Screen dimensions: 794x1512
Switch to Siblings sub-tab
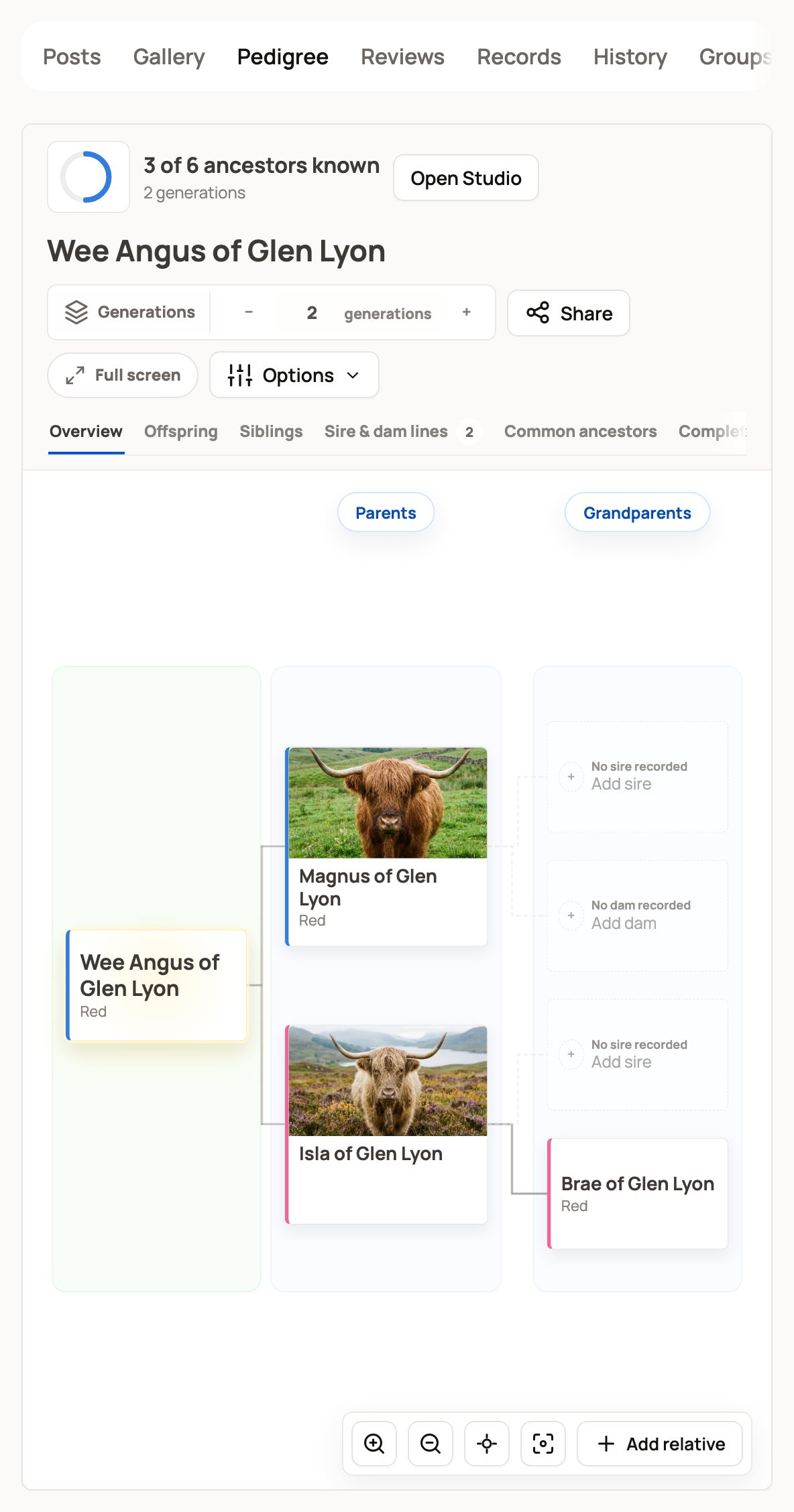(271, 432)
